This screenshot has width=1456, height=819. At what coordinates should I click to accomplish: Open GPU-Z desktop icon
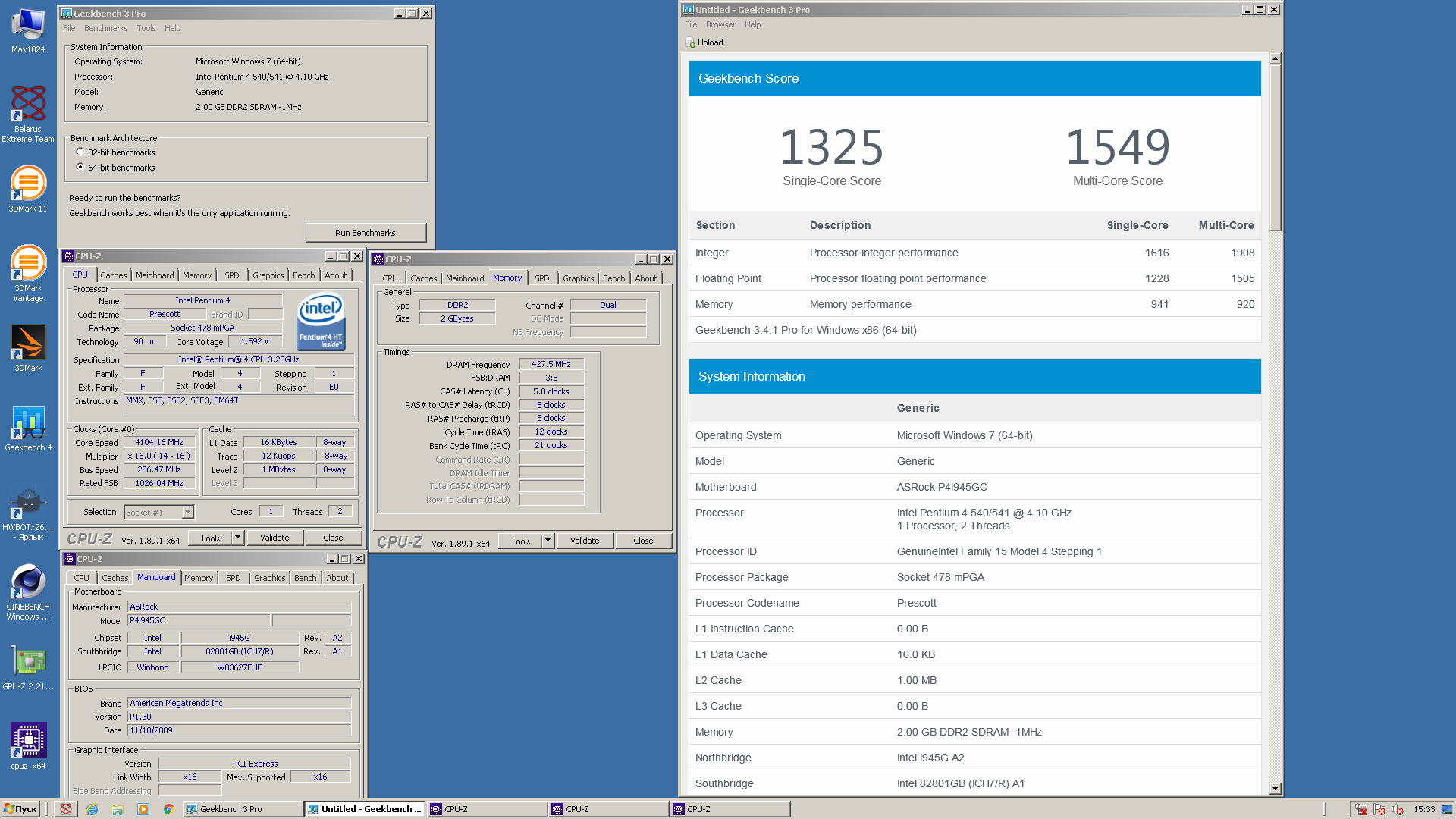tap(28, 667)
